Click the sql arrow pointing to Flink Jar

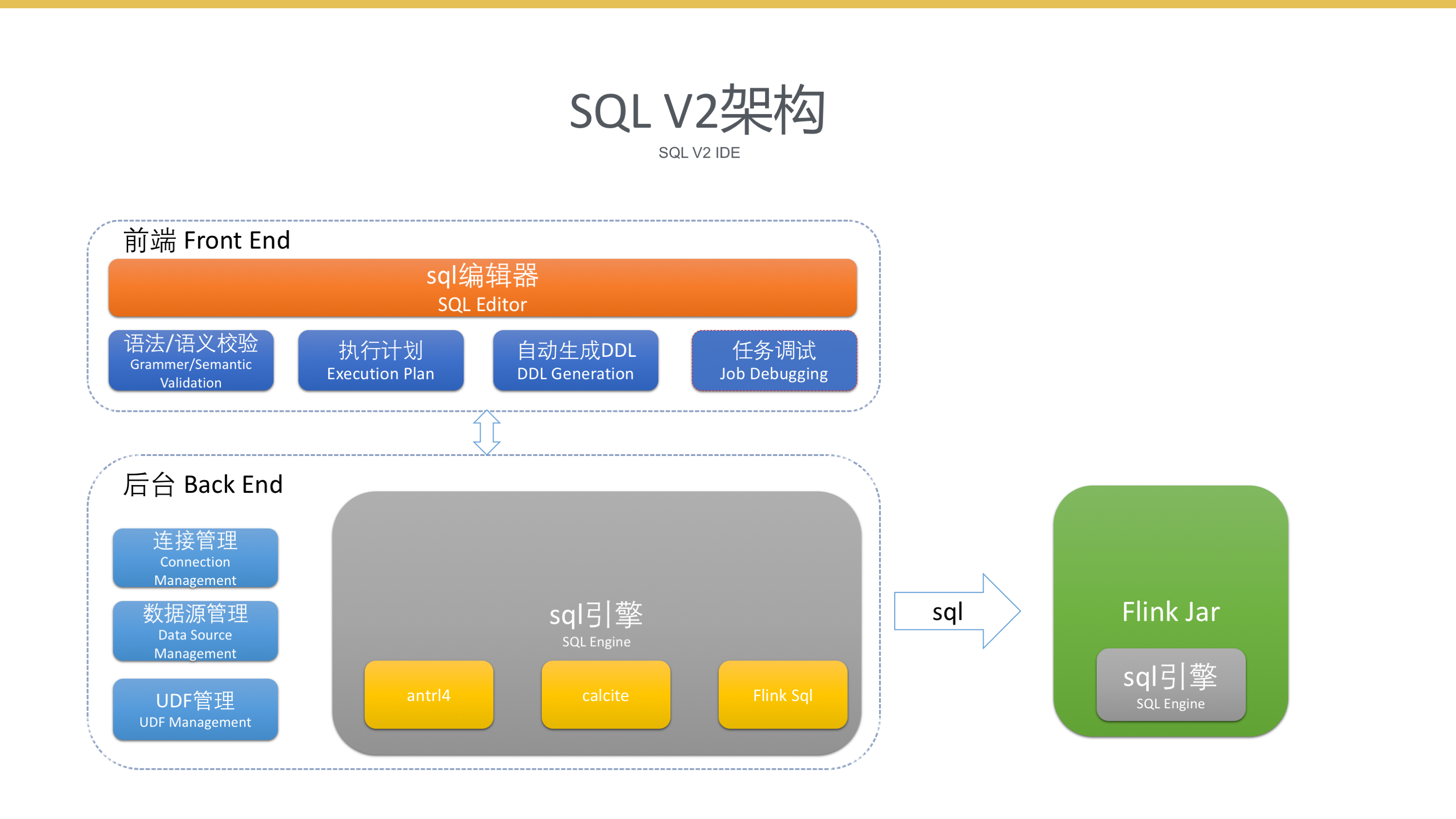point(957,611)
